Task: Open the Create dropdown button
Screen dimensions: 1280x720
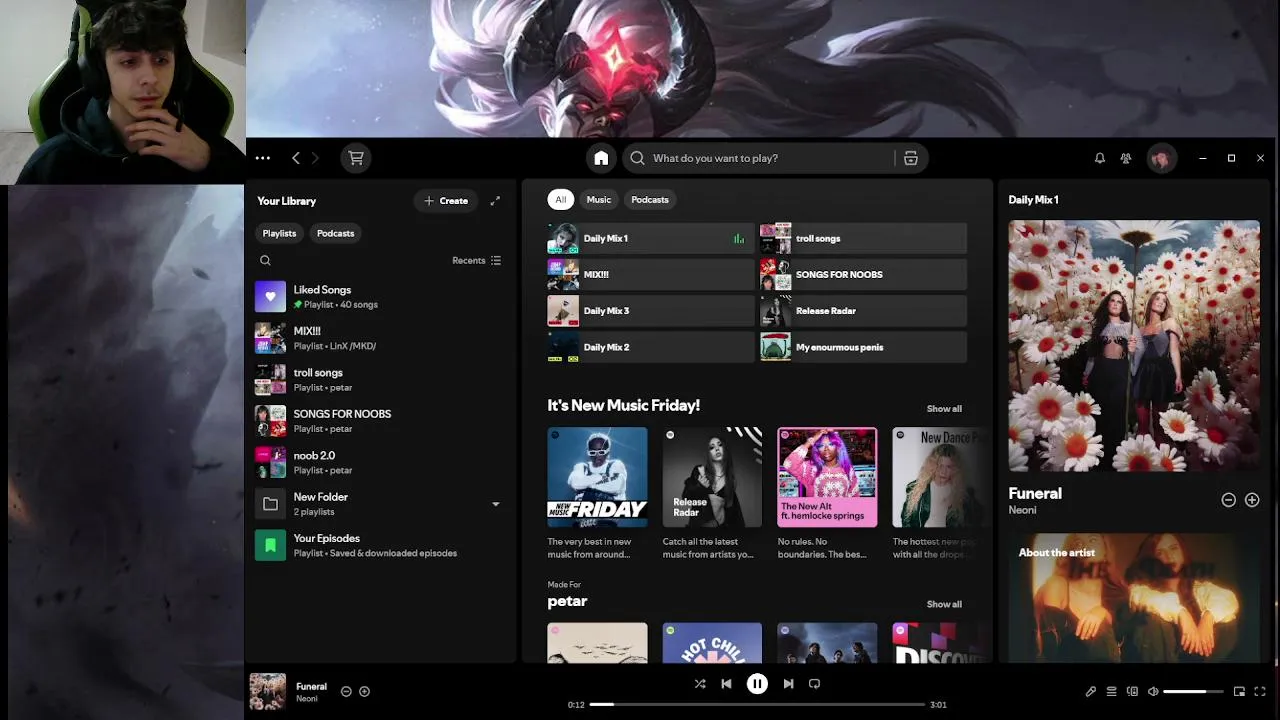Action: 446,201
